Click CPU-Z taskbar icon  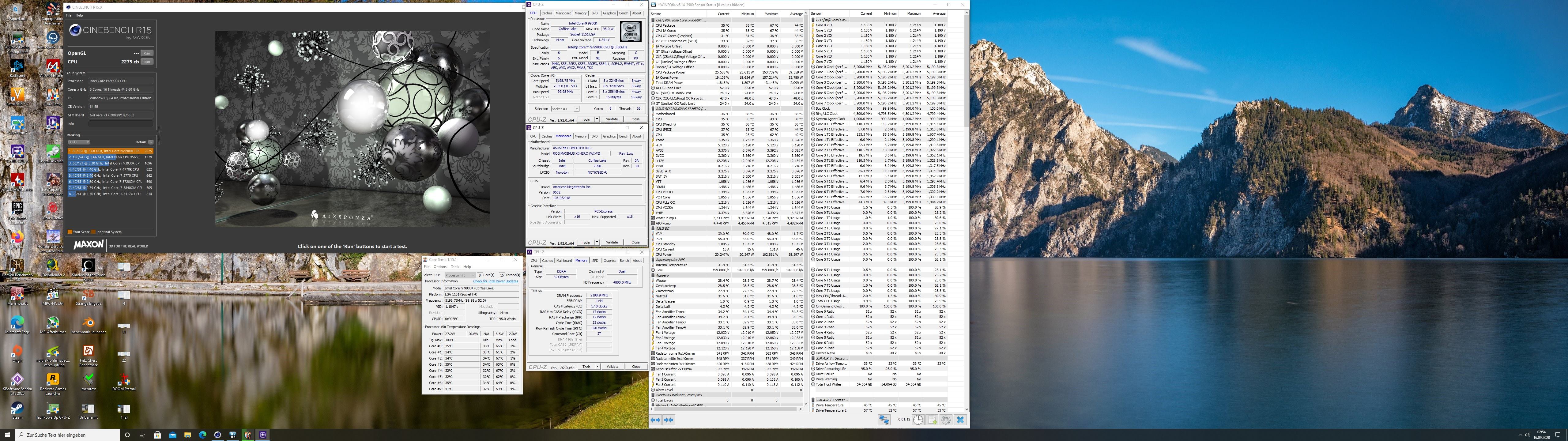pyautogui.click(x=263, y=435)
